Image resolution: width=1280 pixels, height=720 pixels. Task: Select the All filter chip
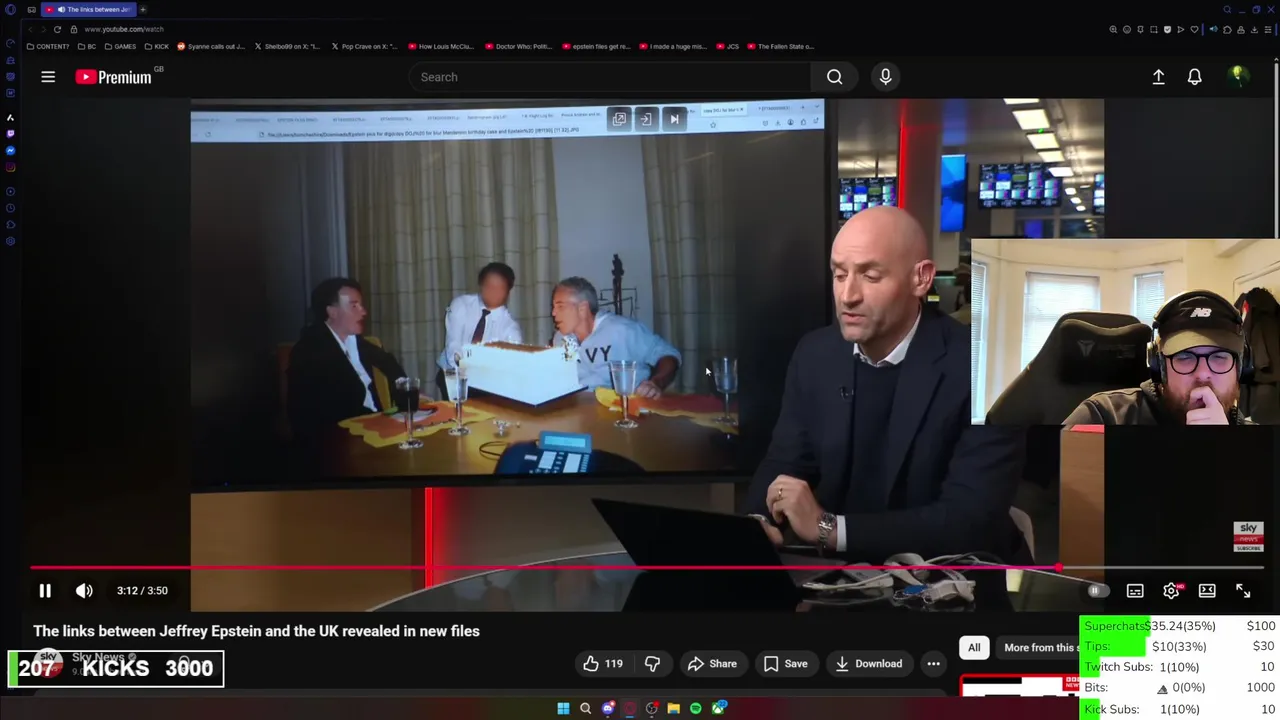point(974,647)
